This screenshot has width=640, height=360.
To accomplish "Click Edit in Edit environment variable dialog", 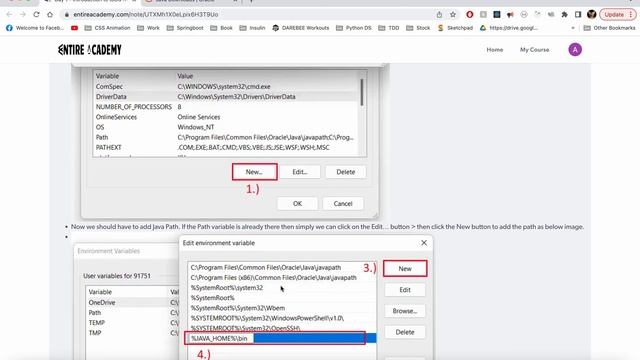I will (x=405, y=290).
